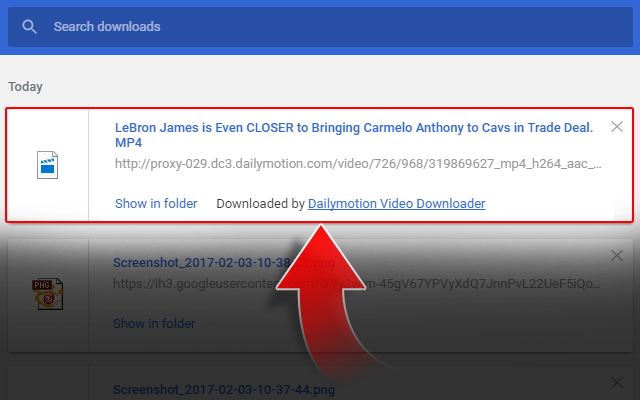Open the LeBron James MP4 file link
This screenshot has width=640, height=400.
pos(353,135)
